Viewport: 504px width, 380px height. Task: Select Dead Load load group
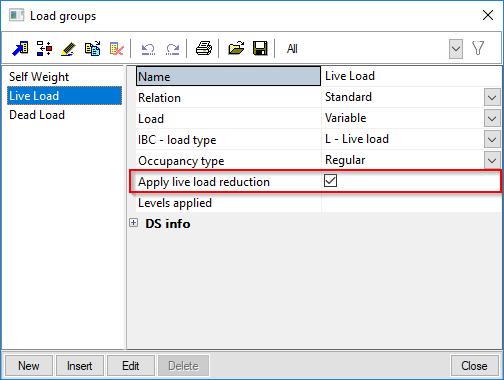pos(37,115)
